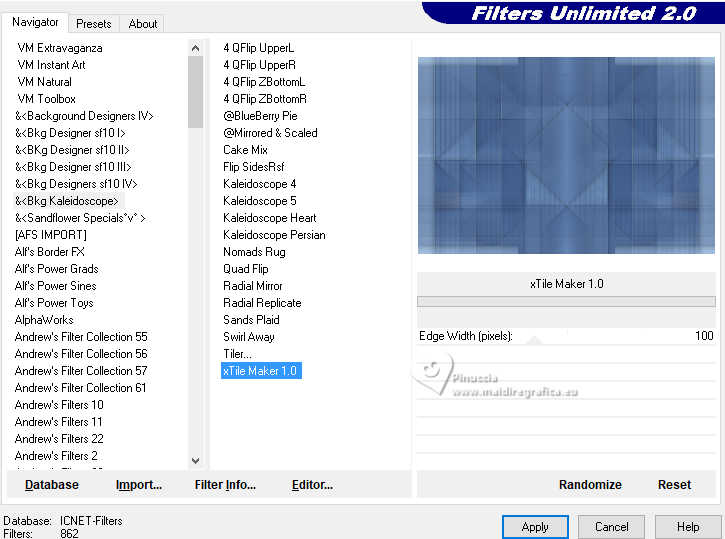This screenshot has width=725, height=539.
Task: Select AlphaWorks category
Action: click(x=44, y=320)
